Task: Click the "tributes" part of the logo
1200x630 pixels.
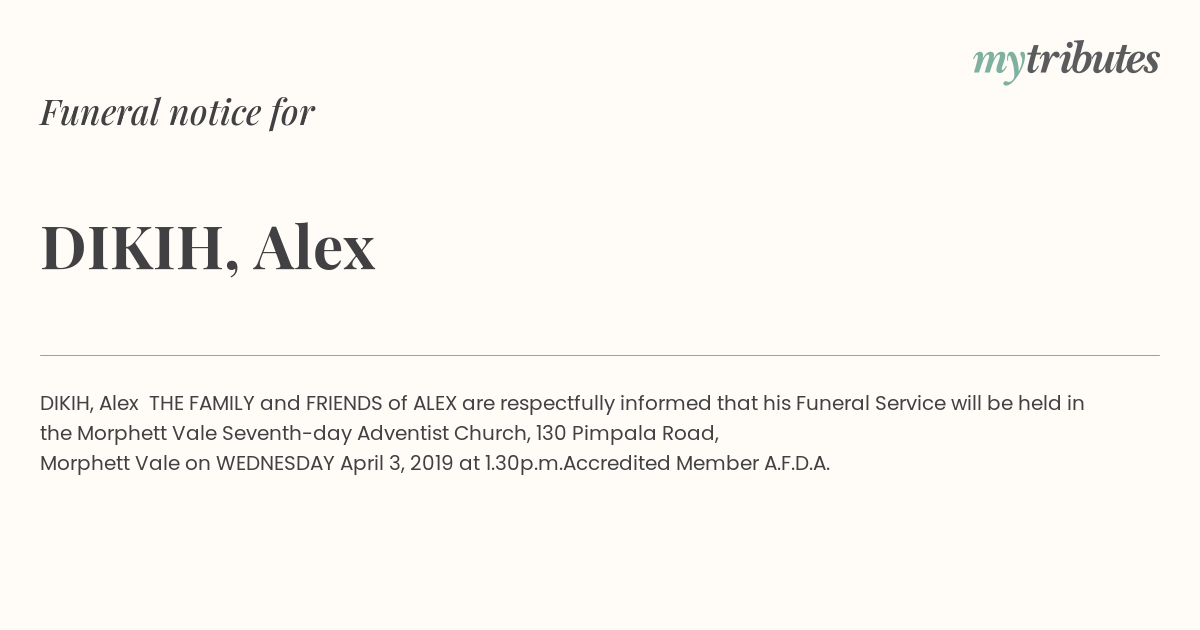Action: pyautogui.click(x=1093, y=58)
